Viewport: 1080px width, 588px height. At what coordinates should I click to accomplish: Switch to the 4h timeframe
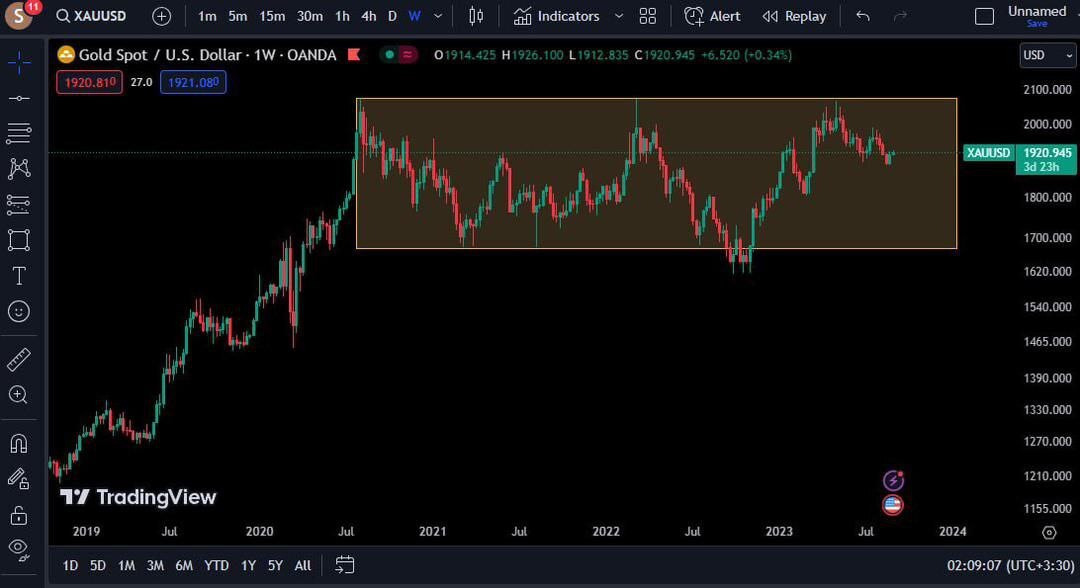(x=369, y=16)
